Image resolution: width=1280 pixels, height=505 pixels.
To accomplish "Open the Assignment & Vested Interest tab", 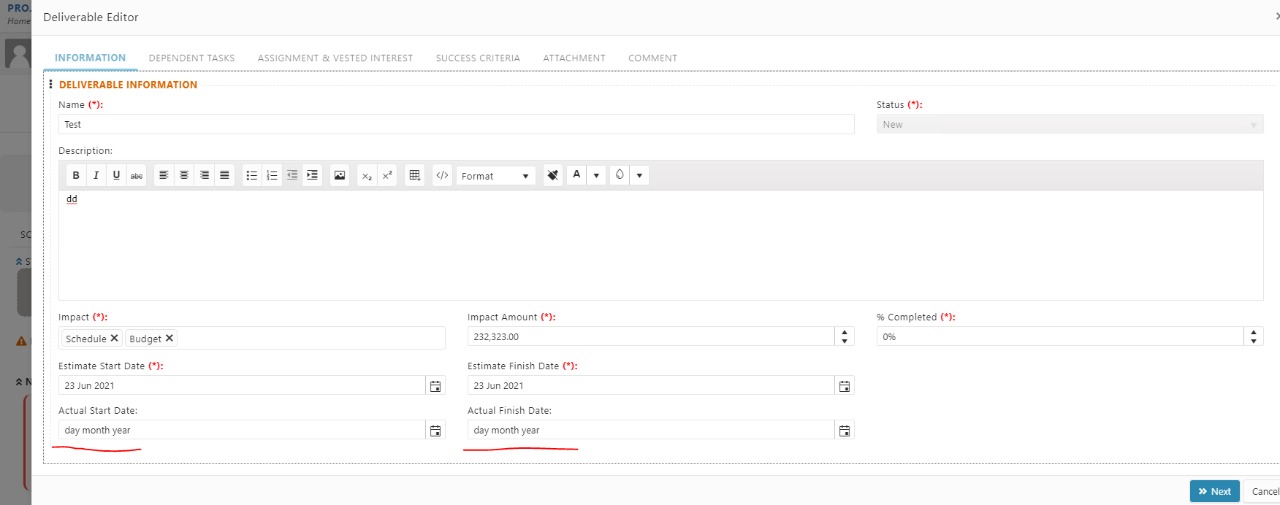I will coord(335,58).
